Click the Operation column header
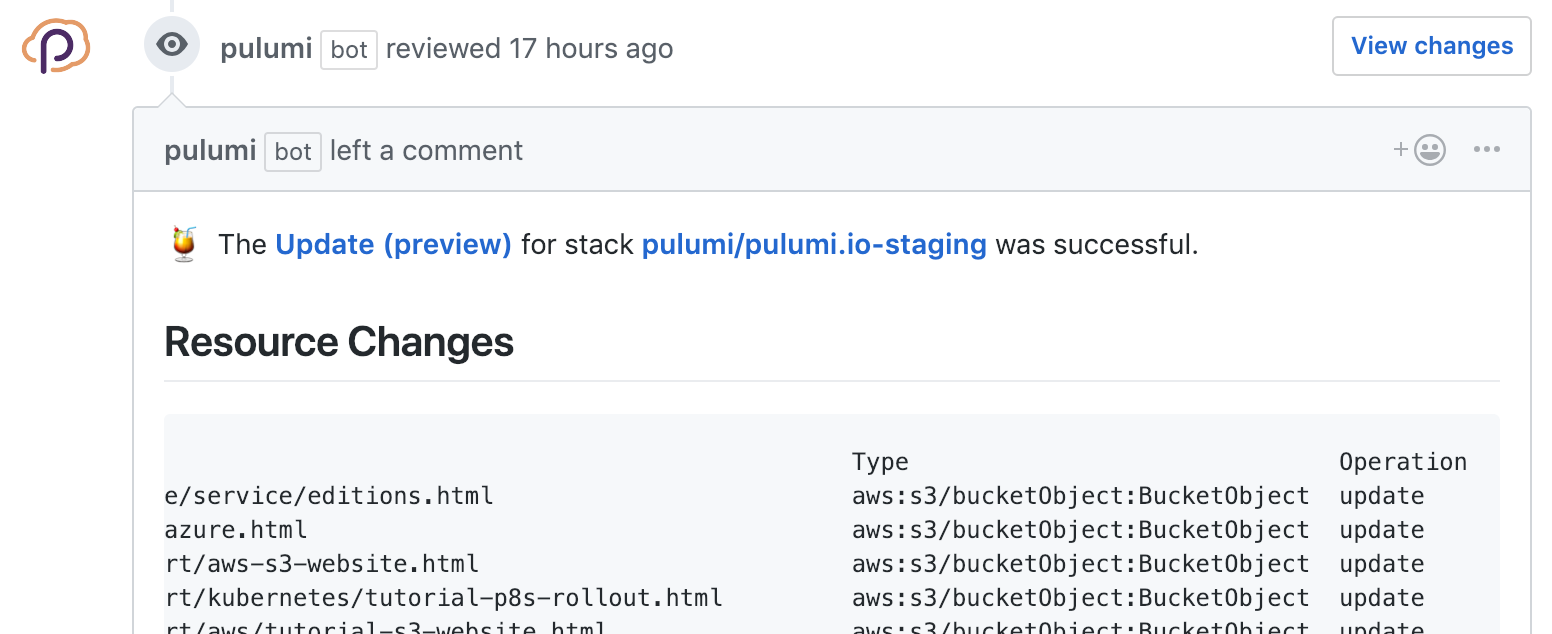Image resolution: width=1552 pixels, height=634 pixels. (1403, 461)
